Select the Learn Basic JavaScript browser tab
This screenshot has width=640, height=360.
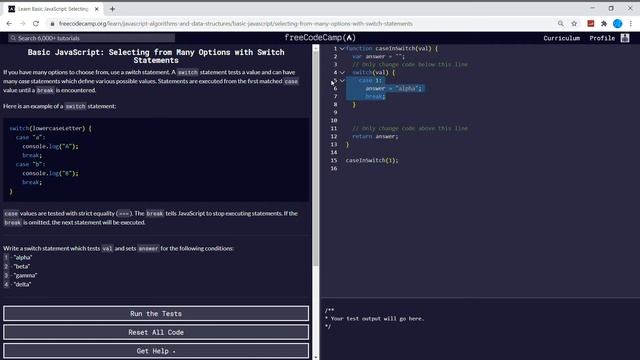(x=53, y=9)
